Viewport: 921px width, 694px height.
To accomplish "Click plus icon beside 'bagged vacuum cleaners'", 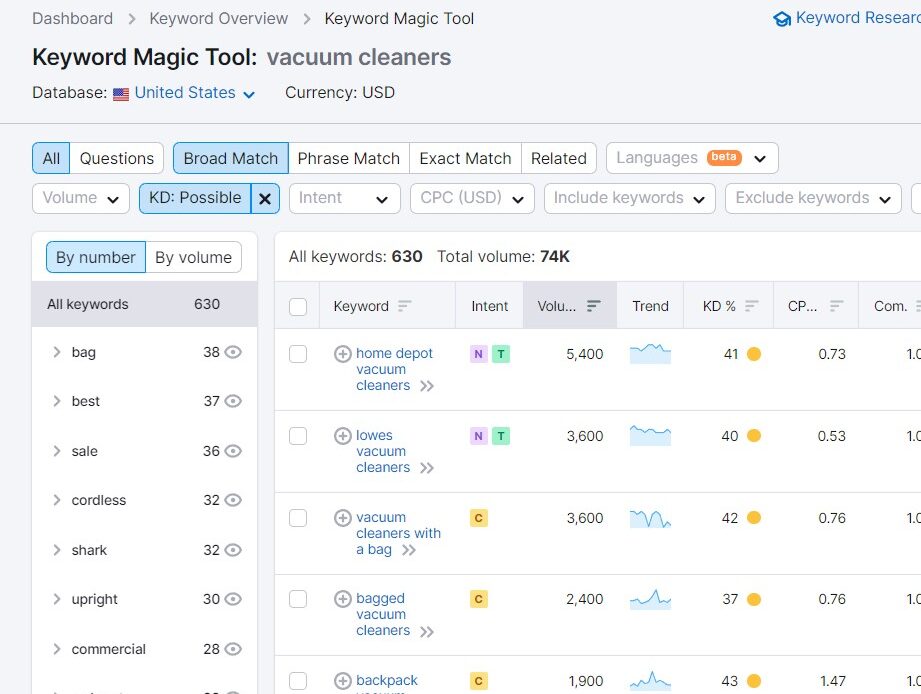I will [342, 599].
